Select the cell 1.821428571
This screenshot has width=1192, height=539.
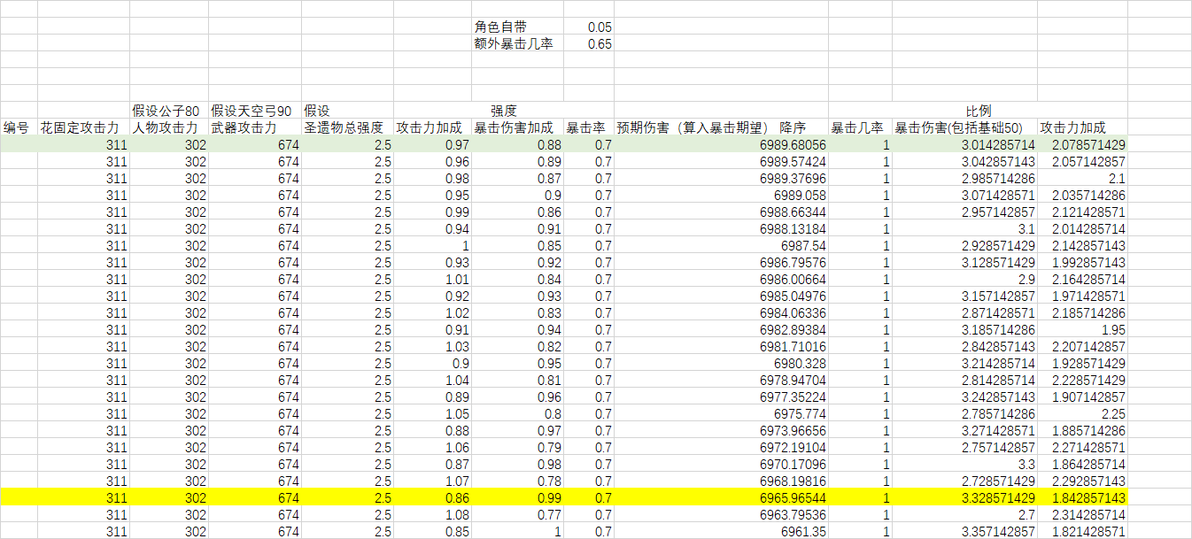(1082, 530)
